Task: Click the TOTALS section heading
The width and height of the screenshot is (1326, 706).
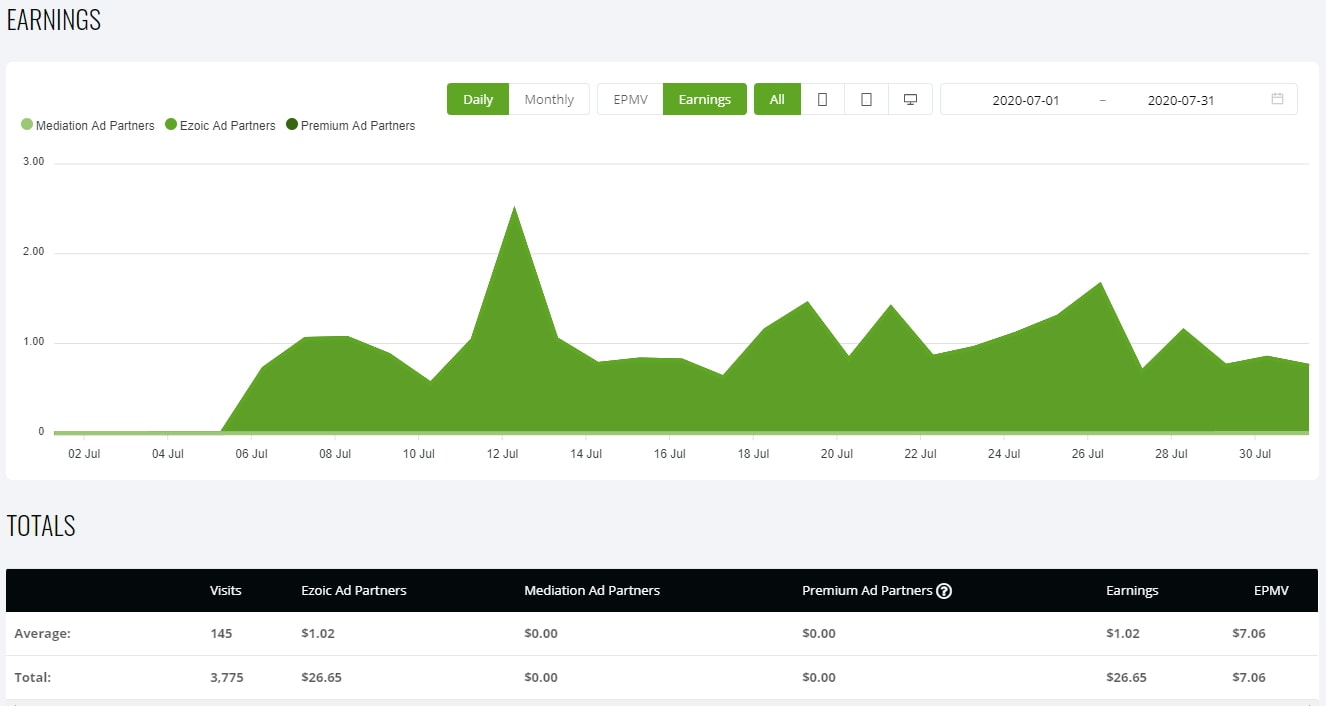Action: 41,526
